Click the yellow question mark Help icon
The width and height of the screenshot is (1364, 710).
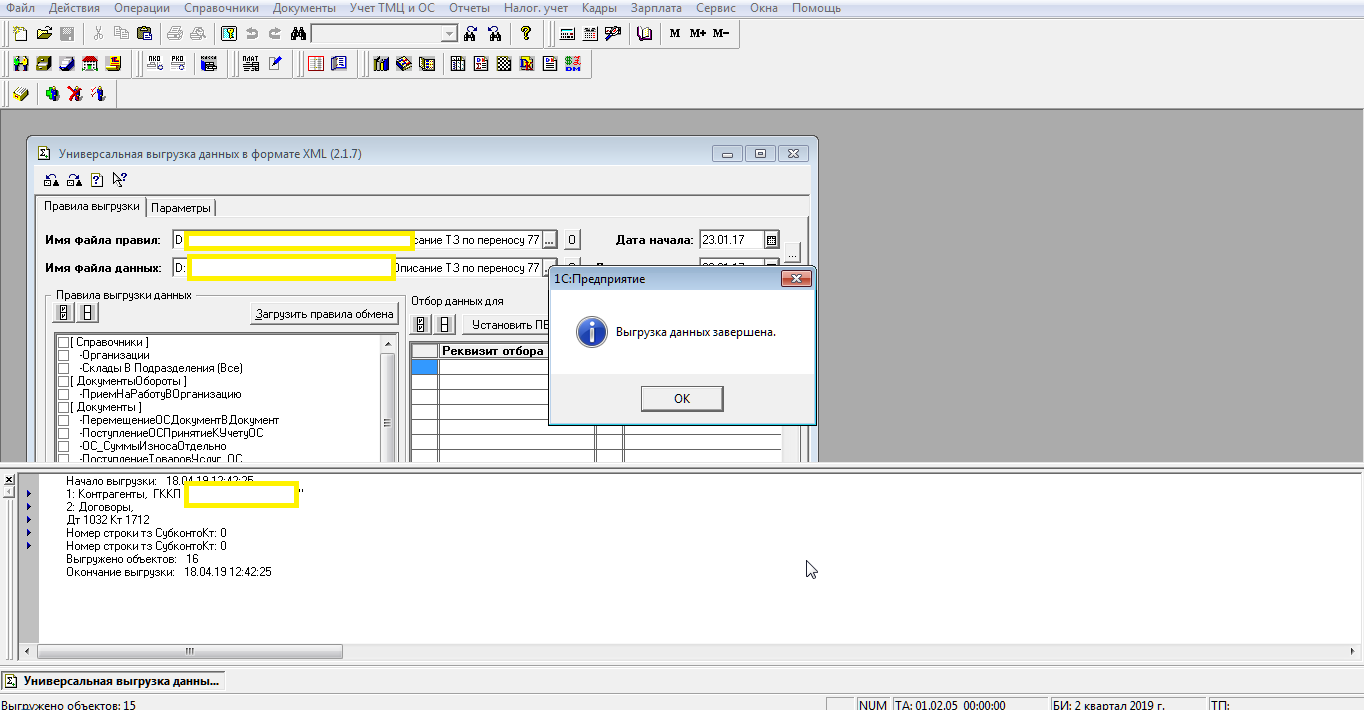point(526,33)
